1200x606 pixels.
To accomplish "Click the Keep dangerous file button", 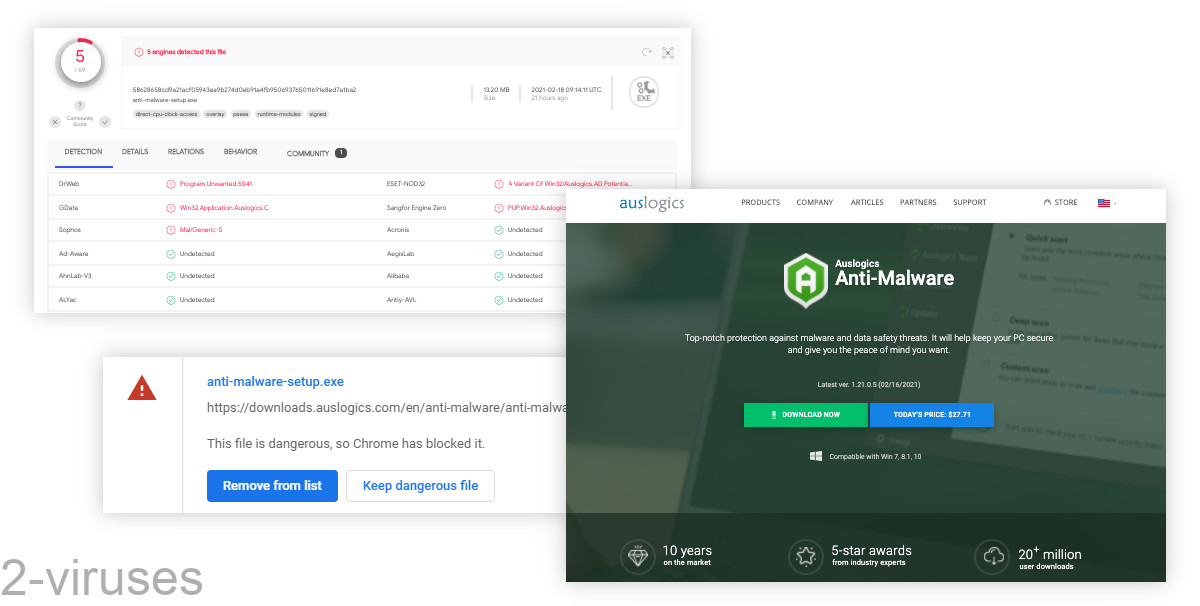I will pos(420,486).
